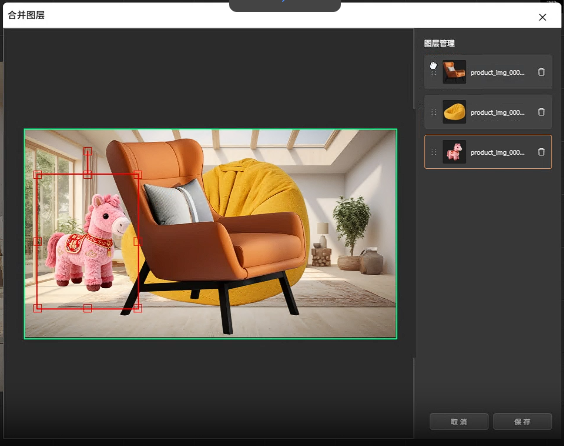Click the 保存 save button
The height and width of the screenshot is (446, 564).
point(522,422)
